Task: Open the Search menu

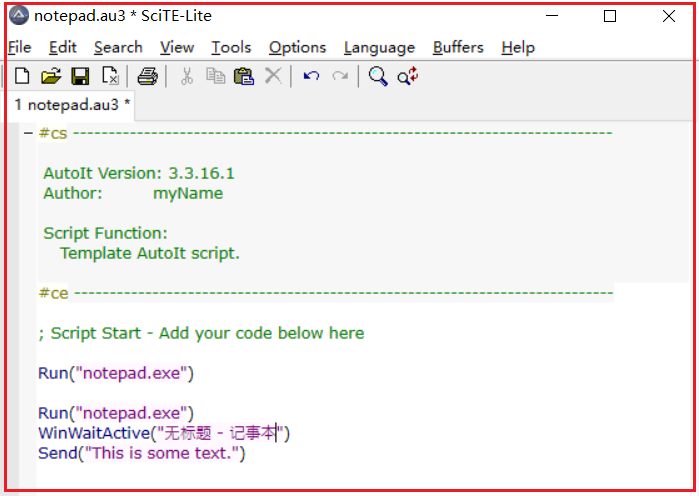Action: coord(118,47)
